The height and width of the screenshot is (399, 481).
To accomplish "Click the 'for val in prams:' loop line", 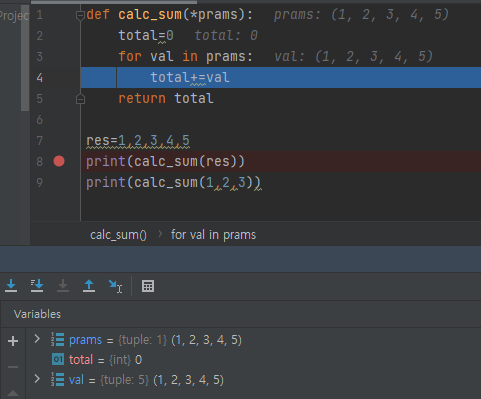I will (186, 56).
